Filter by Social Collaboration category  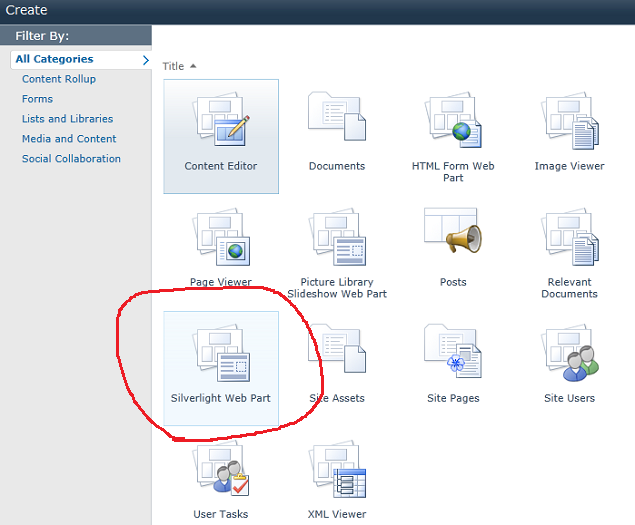[71, 158]
